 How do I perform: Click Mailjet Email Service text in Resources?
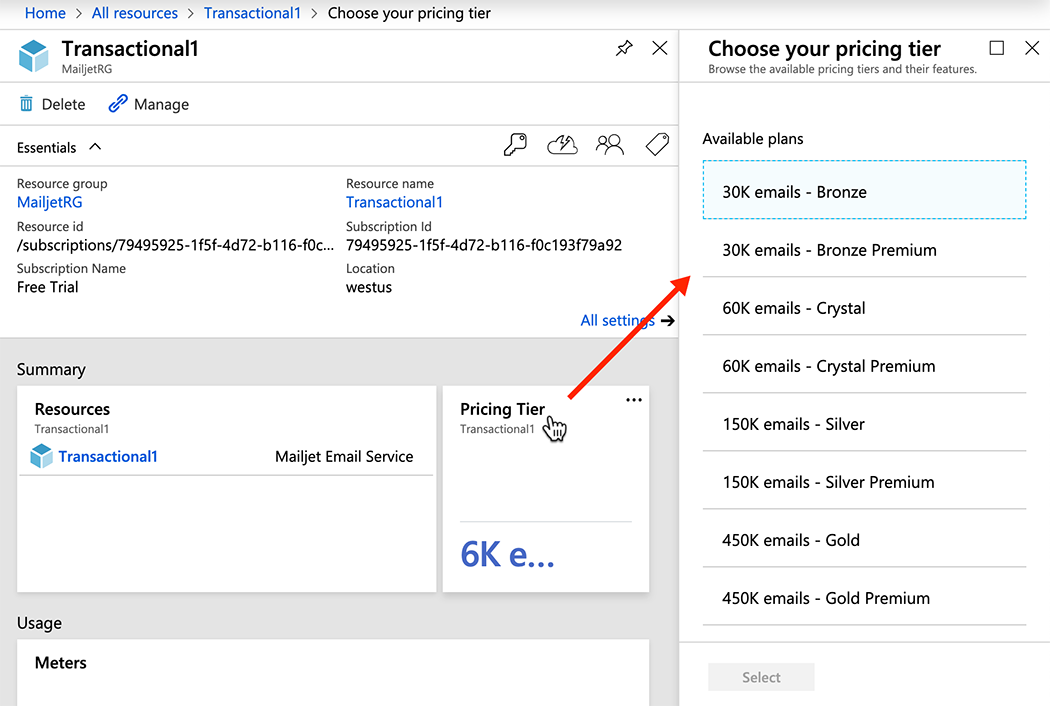pyautogui.click(x=344, y=456)
